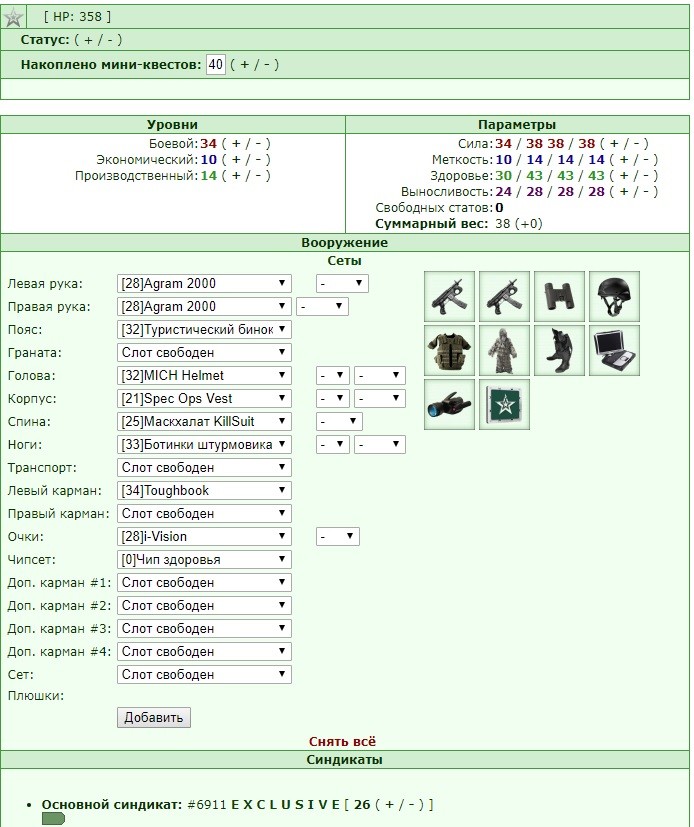This screenshot has width=694, height=827.
Task: Click the Суммарный вес 38 (+0) value
Action: (x=519, y=224)
